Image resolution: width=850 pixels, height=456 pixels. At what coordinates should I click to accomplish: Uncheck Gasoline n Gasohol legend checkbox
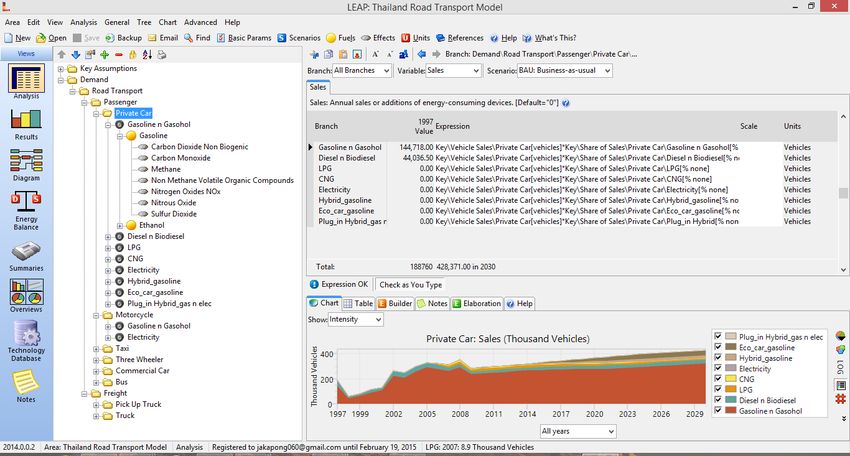[718, 410]
